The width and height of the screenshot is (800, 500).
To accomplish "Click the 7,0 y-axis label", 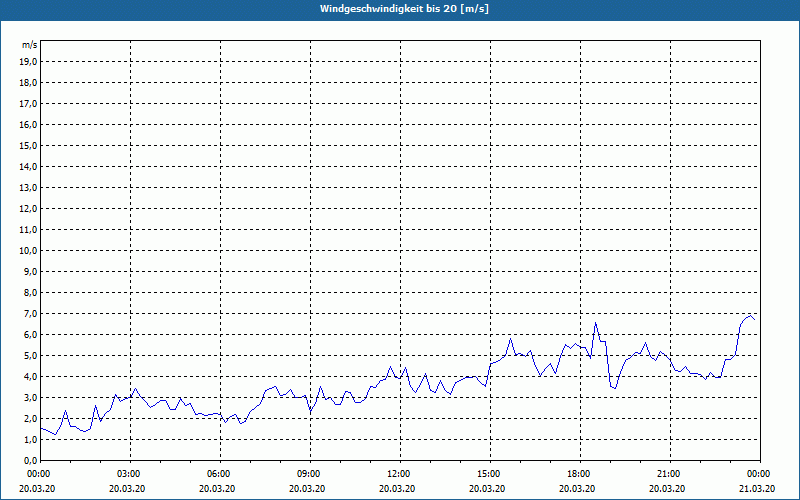I will [x=31, y=314].
